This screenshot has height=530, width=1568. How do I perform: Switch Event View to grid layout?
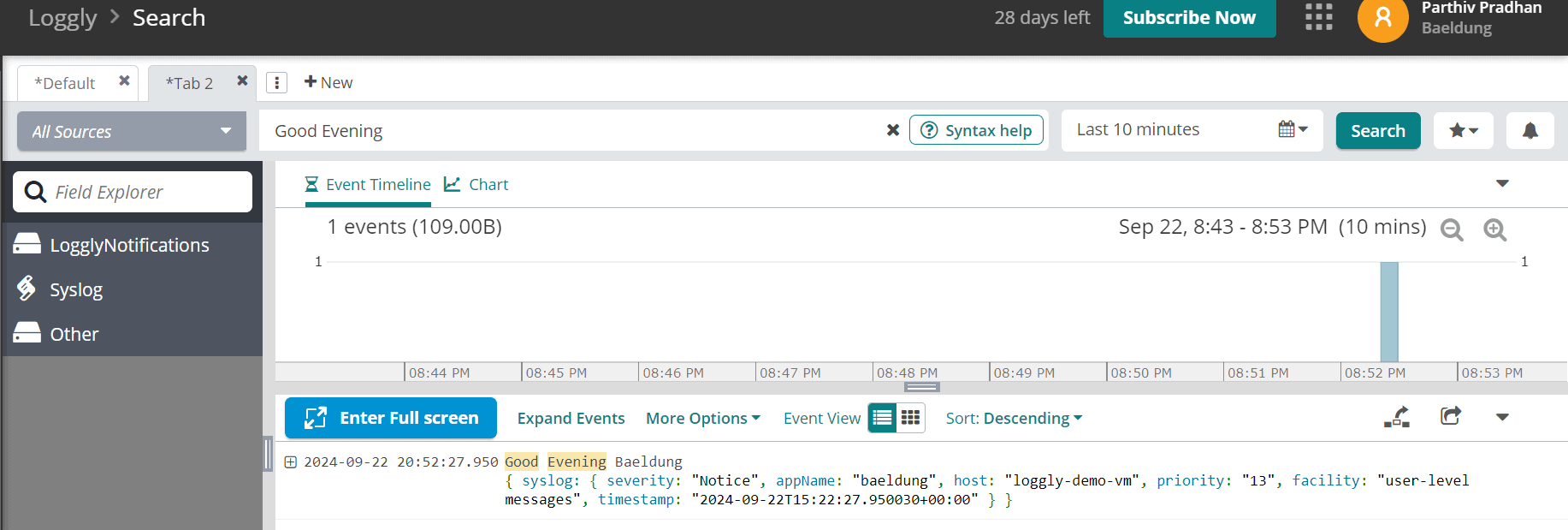pyautogui.click(x=910, y=418)
